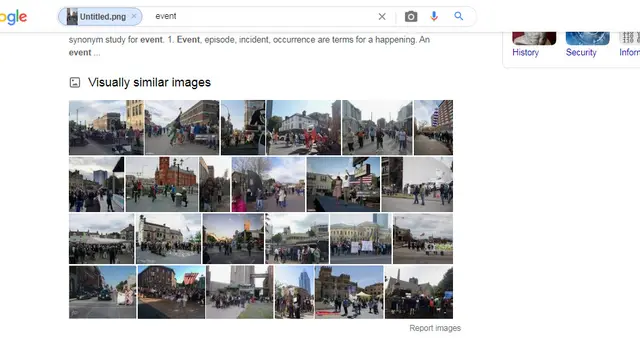The image size is (640, 360).
Task: Click the image icon beside Visually similar images
Action: pyautogui.click(x=75, y=82)
